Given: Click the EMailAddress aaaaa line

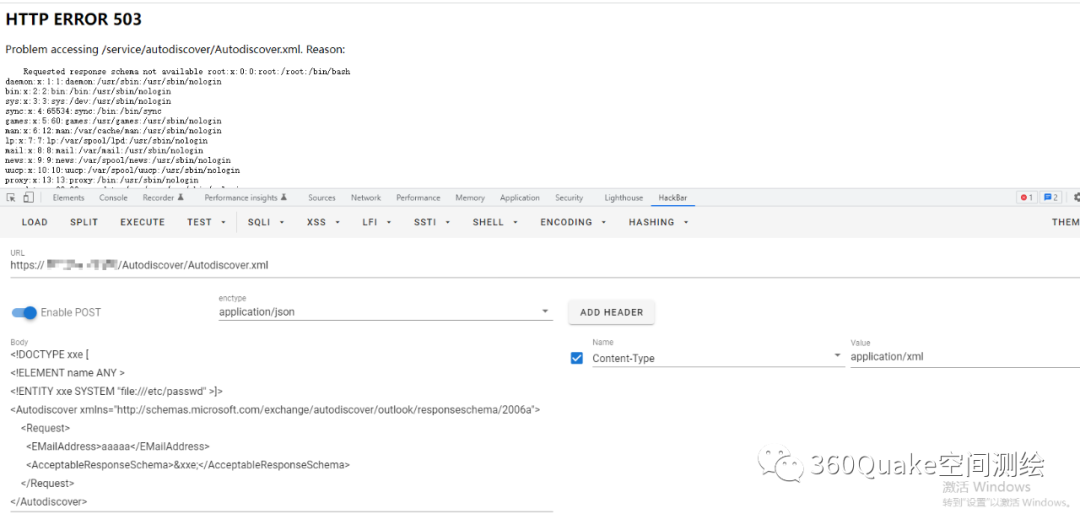Looking at the screenshot, I should [118, 446].
